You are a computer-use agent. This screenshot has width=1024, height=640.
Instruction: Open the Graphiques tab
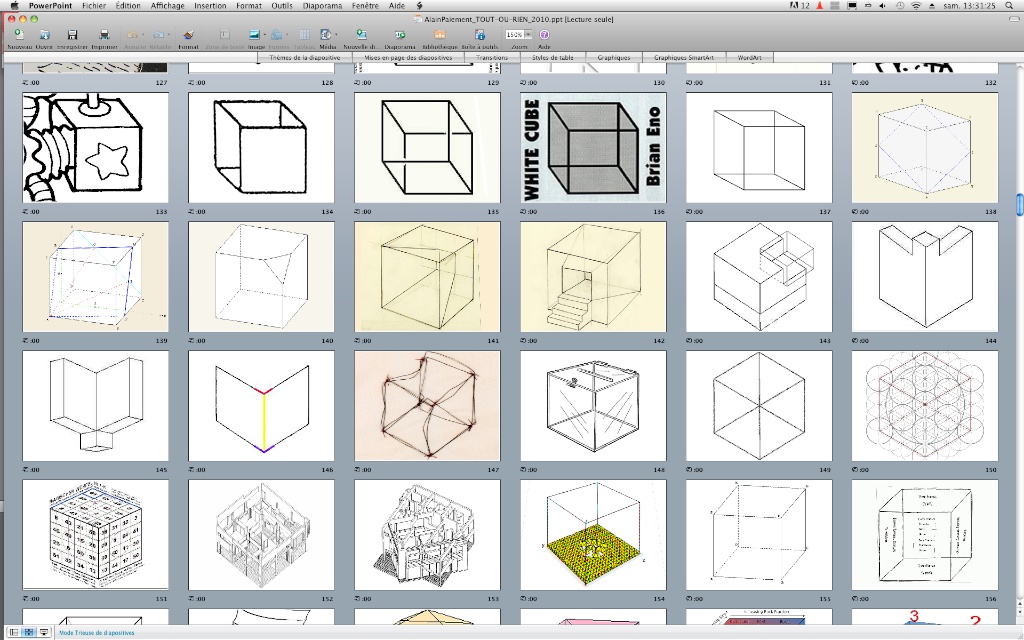(x=614, y=57)
